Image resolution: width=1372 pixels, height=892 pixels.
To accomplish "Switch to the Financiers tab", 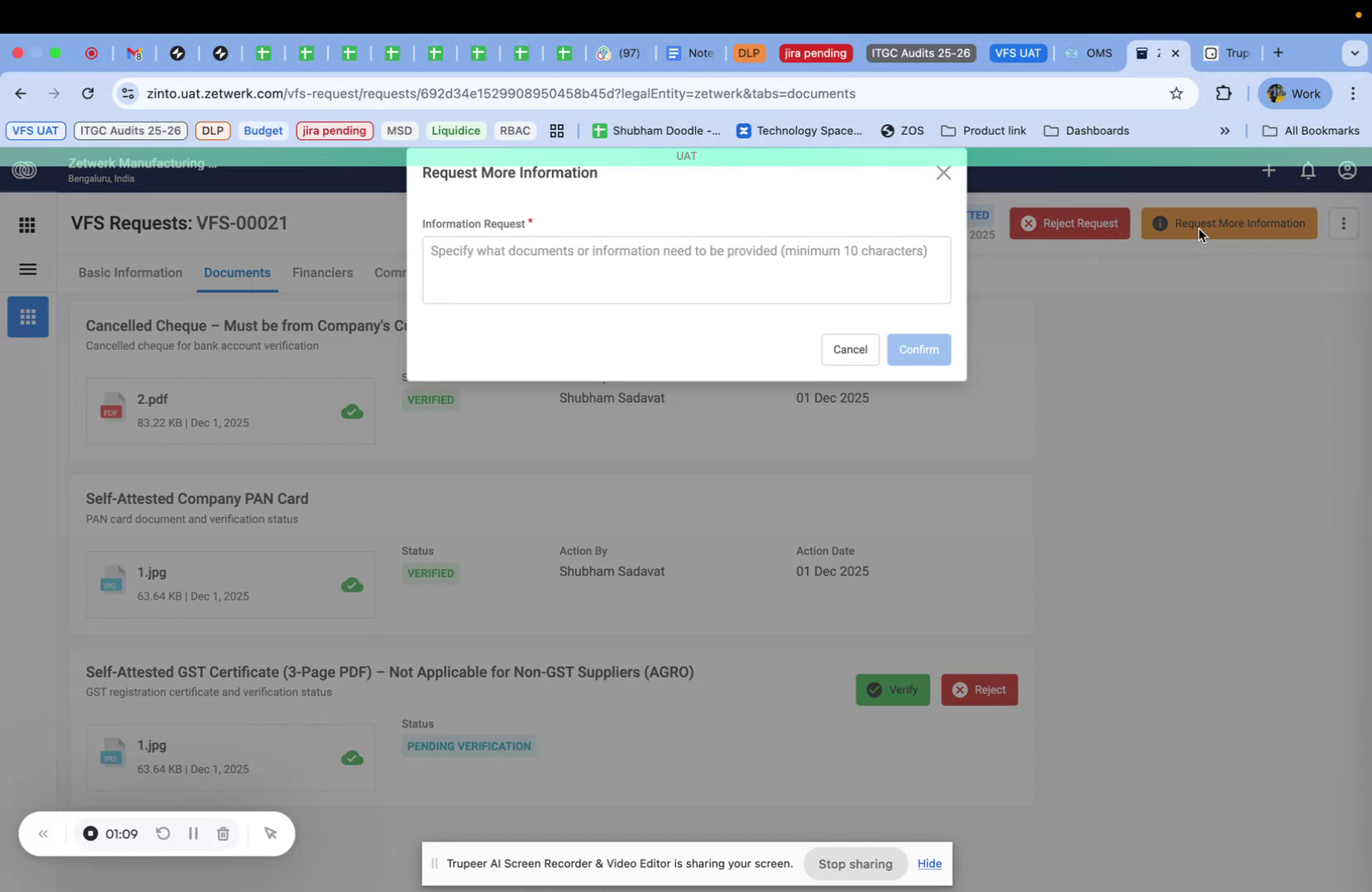I will (x=322, y=272).
